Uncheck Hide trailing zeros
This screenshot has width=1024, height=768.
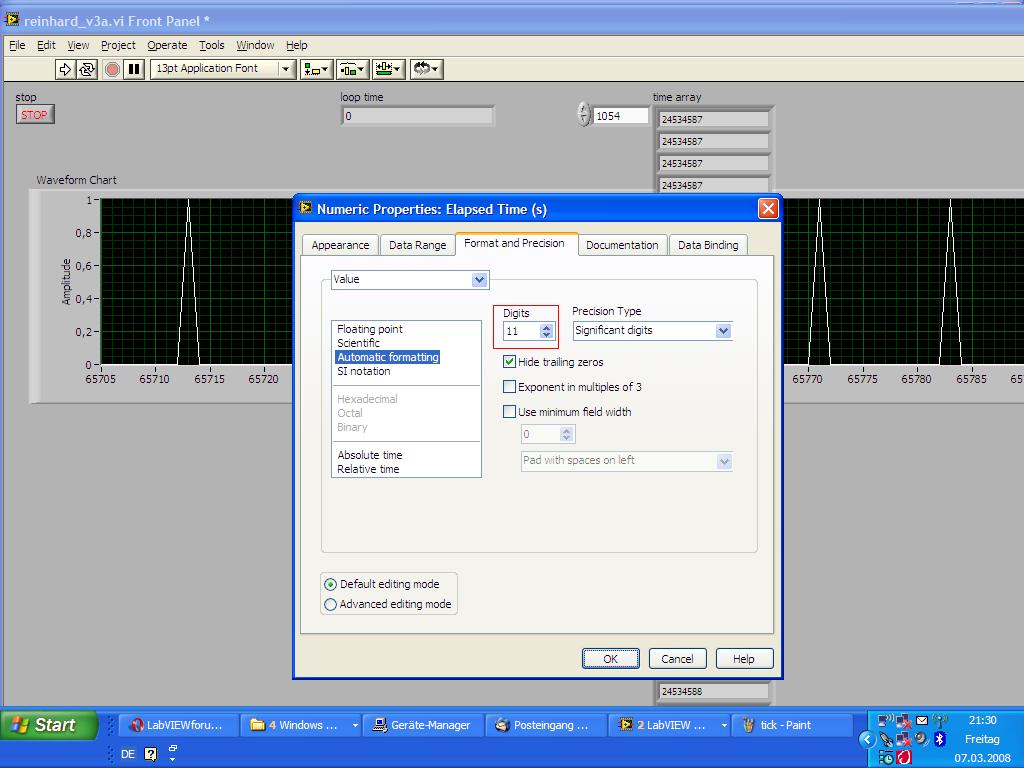point(510,362)
